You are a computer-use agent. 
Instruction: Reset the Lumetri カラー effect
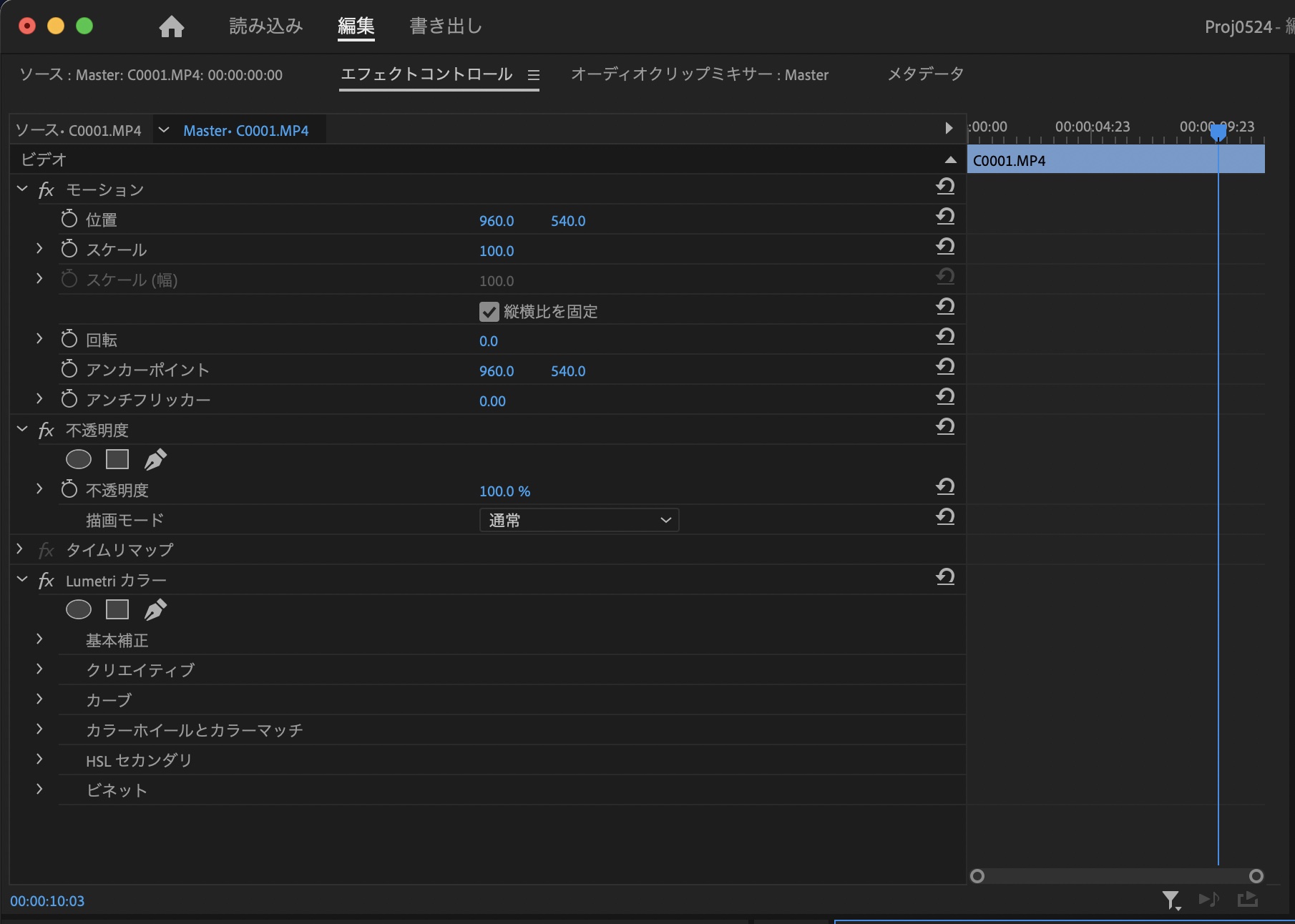point(945,577)
